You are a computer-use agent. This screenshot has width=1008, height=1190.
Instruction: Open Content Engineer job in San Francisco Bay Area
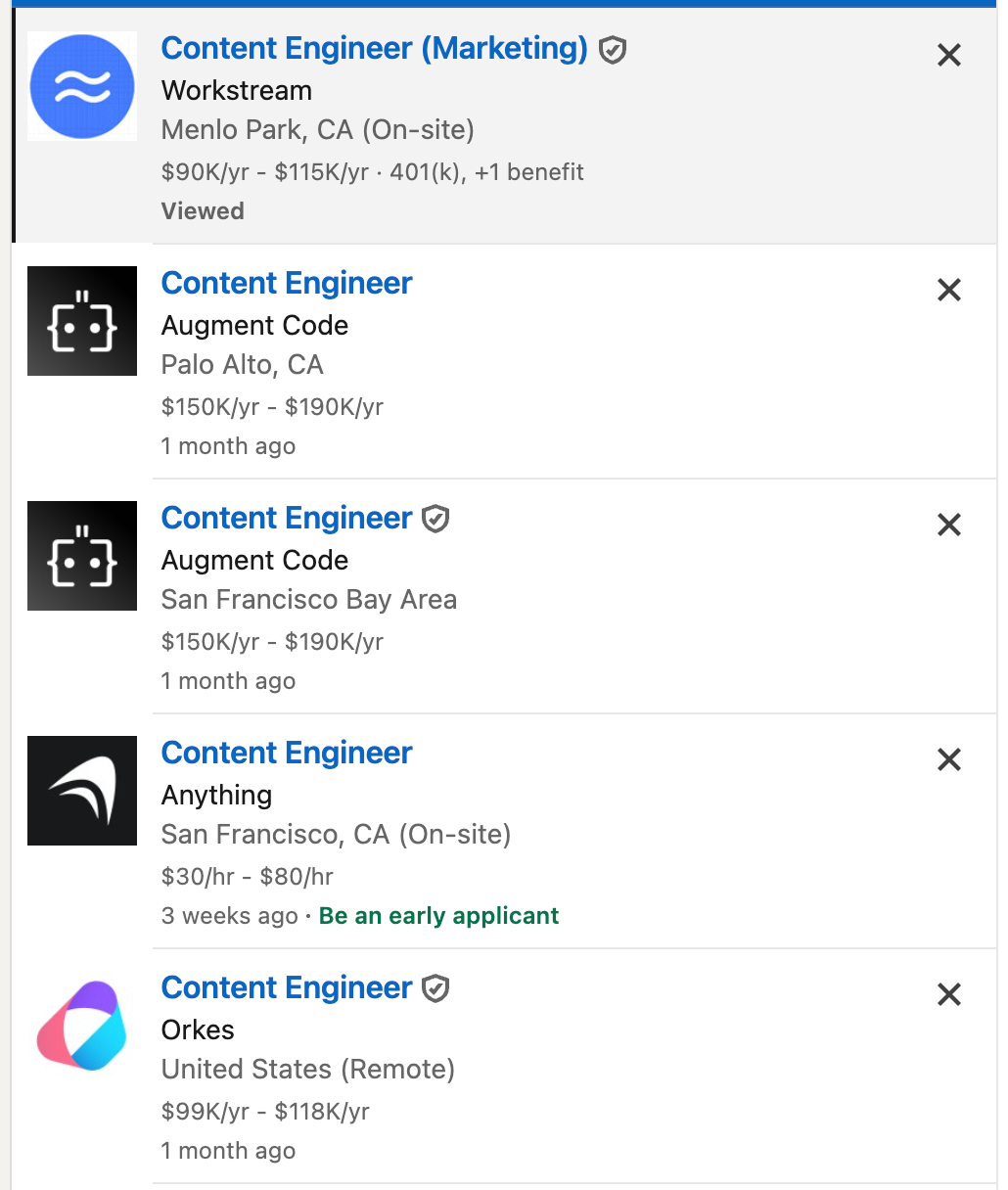pos(287,518)
